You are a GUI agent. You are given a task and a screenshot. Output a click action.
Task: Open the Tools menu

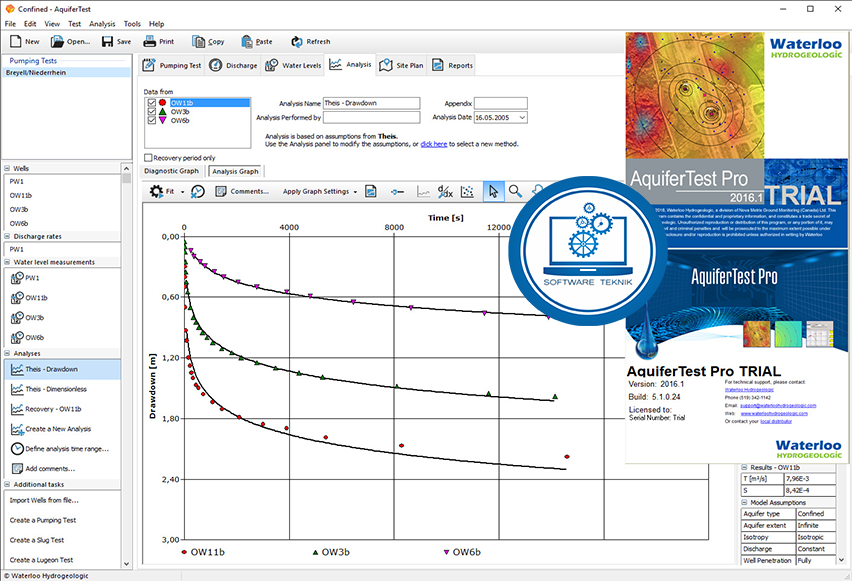coord(132,24)
